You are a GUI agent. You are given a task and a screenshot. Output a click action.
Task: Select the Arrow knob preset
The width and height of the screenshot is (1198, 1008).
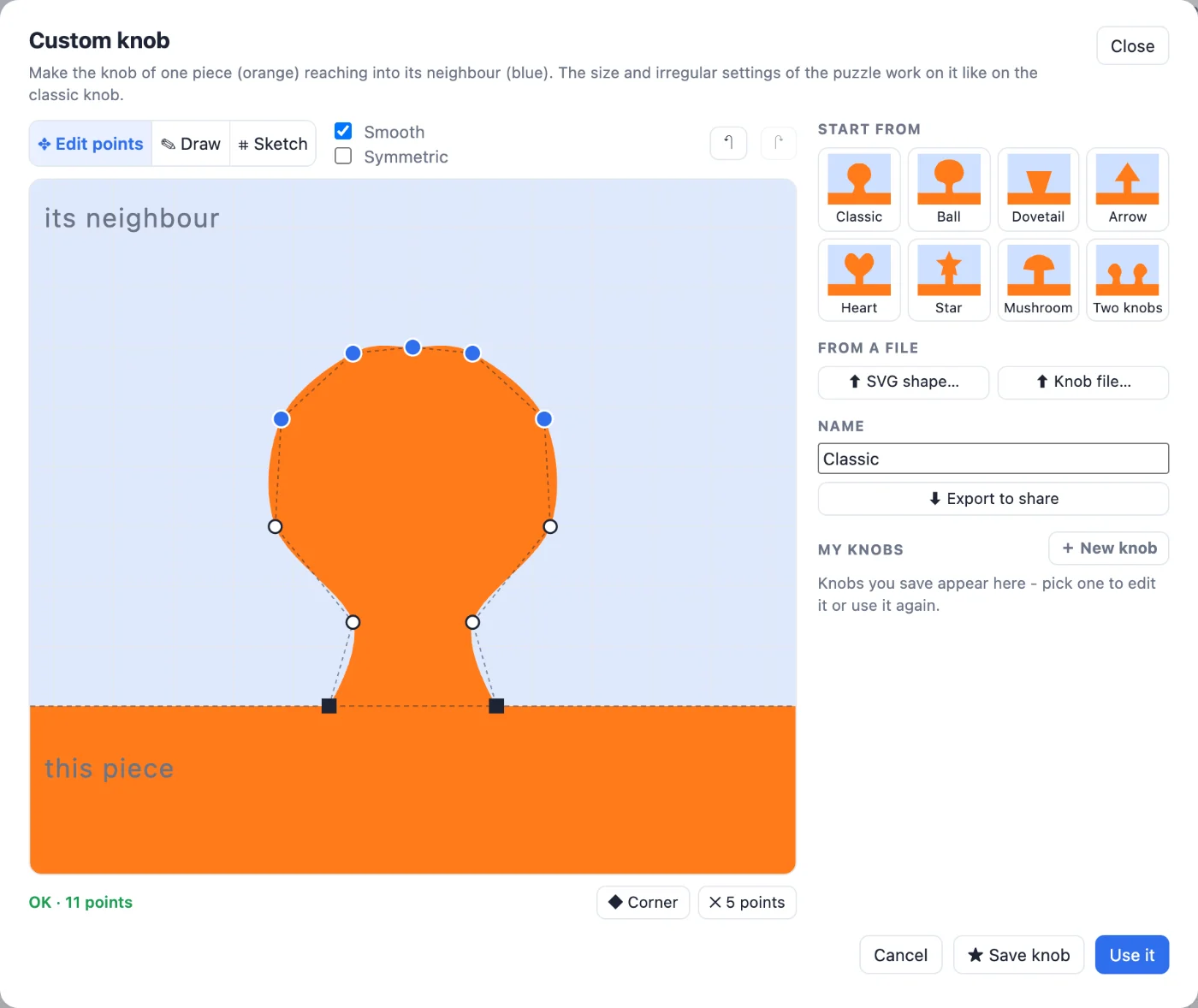1127,189
